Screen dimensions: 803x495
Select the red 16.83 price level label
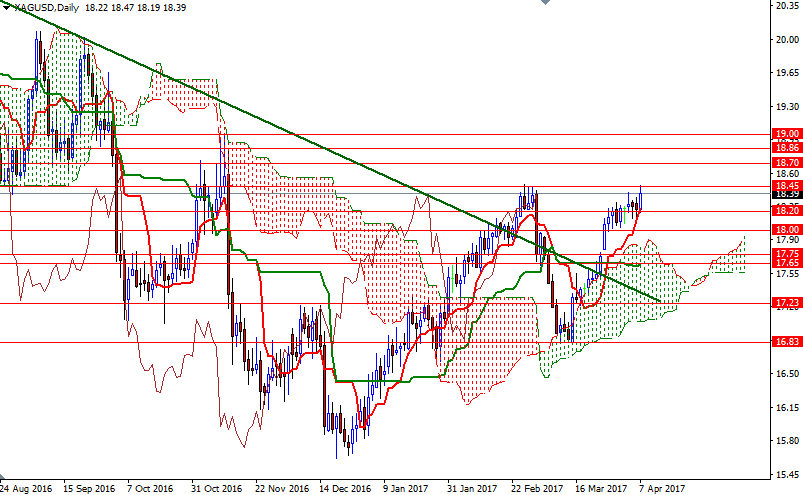(787, 342)
